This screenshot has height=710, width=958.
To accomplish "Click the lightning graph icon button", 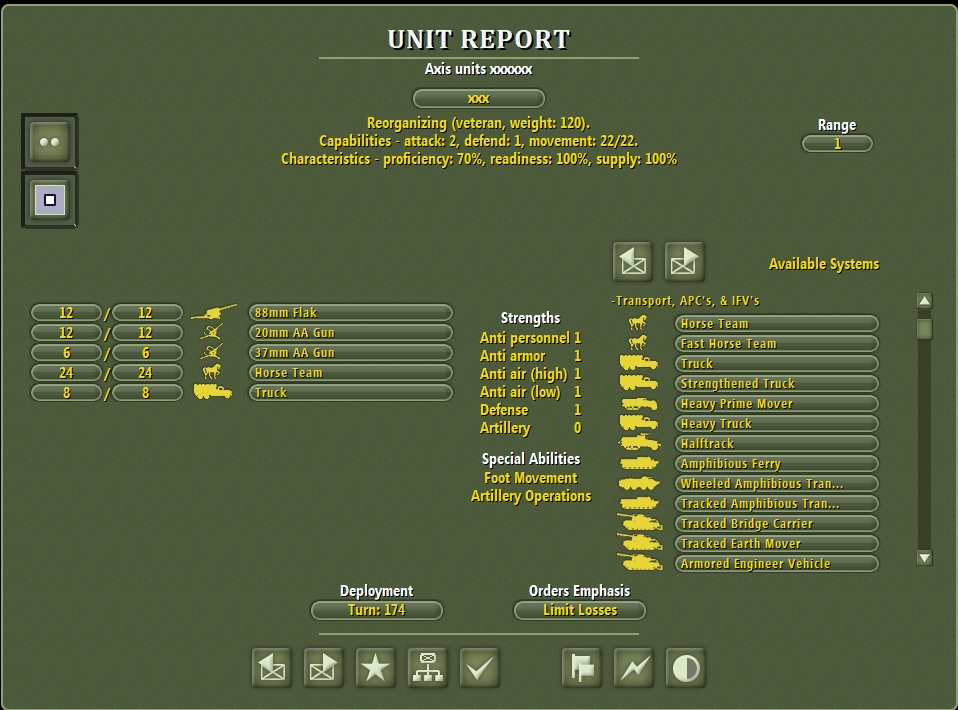I will (x=634, y=668).
